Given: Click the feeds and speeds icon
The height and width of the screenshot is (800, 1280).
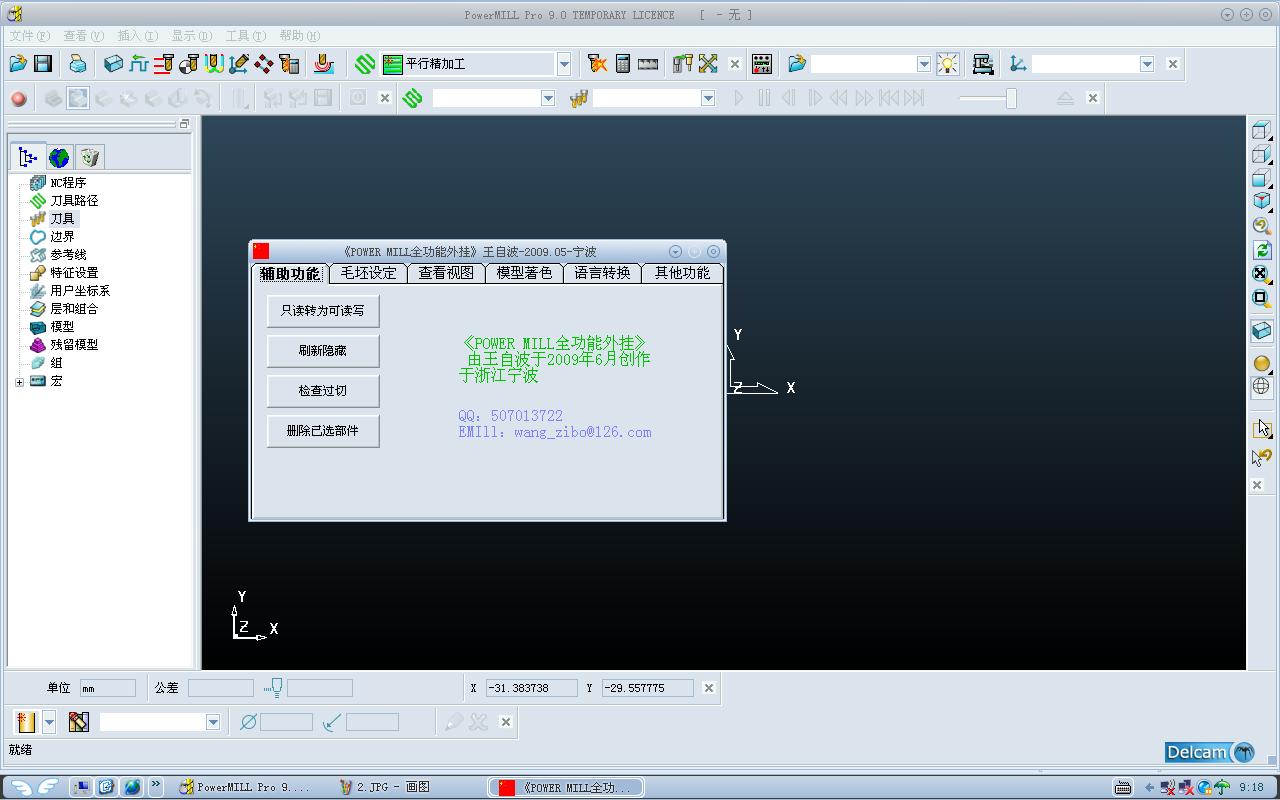Looking at the screenshot, I should point(139,64).
